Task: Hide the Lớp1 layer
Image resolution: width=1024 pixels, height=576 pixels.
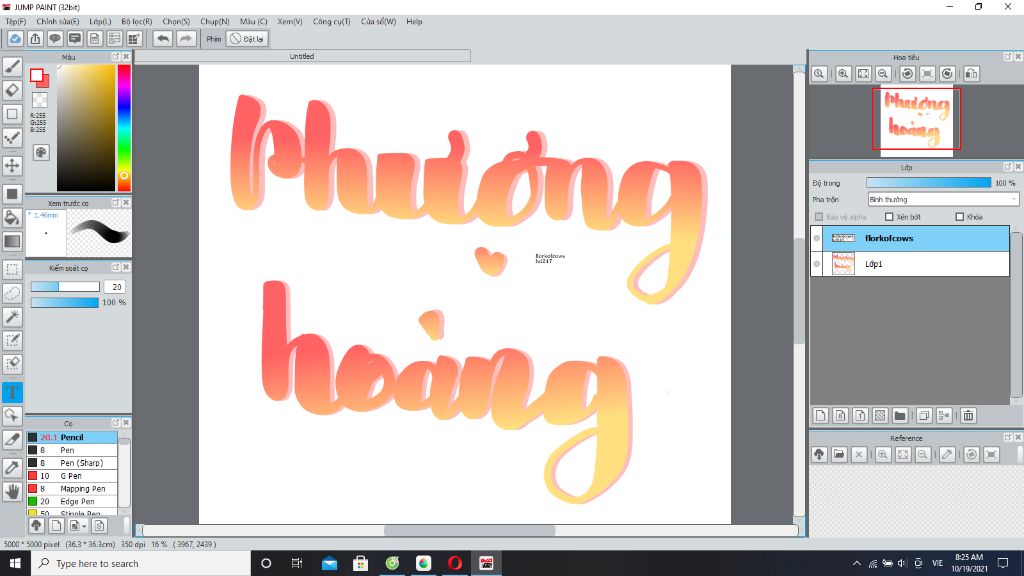Action: click(816, 264)
